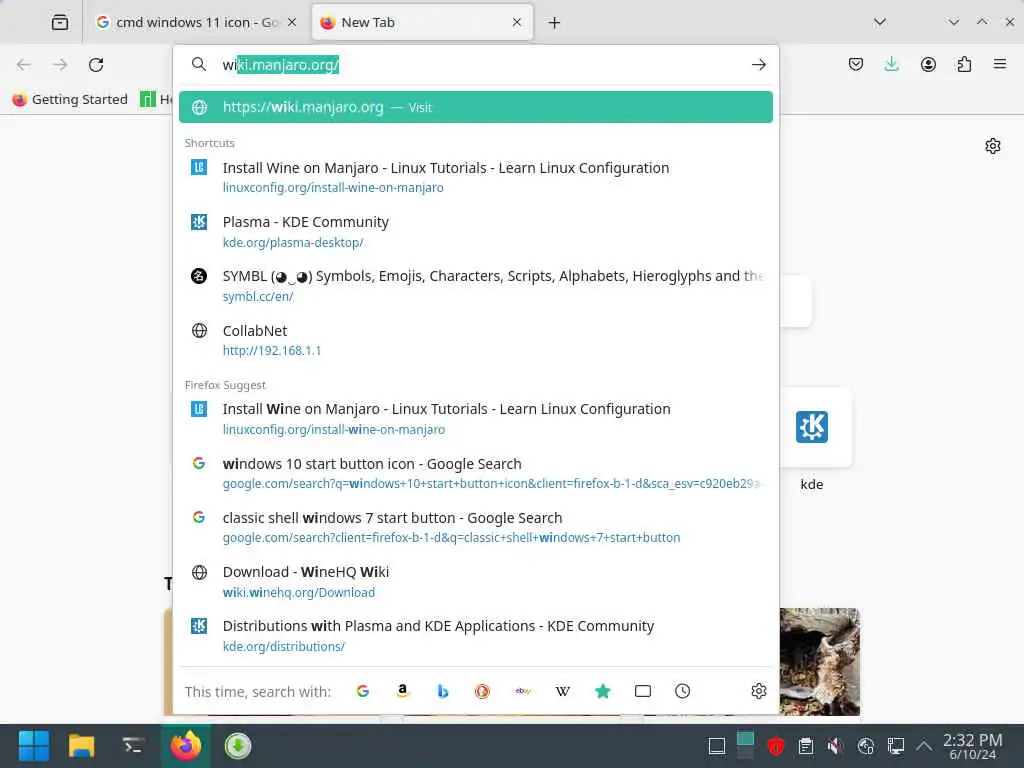The height and width of the screenshot is (768, 1024).
Task: Select Firefox Suggest Install Wine on Manjaro result
Action: pyautogui.click(x=475, y=419)
